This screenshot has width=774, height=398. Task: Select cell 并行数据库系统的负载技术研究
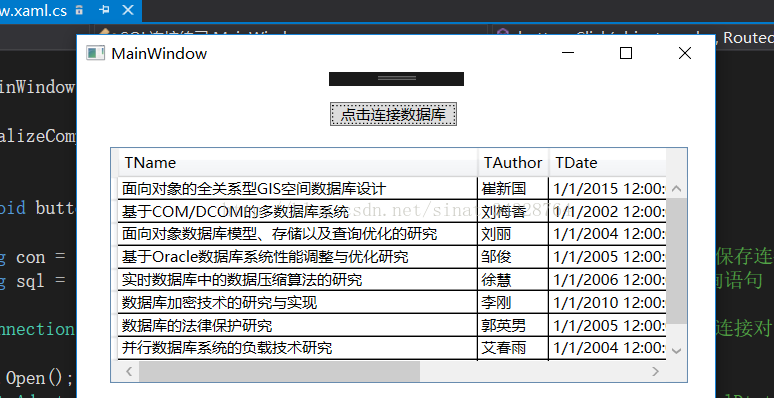tap(298, 348)
